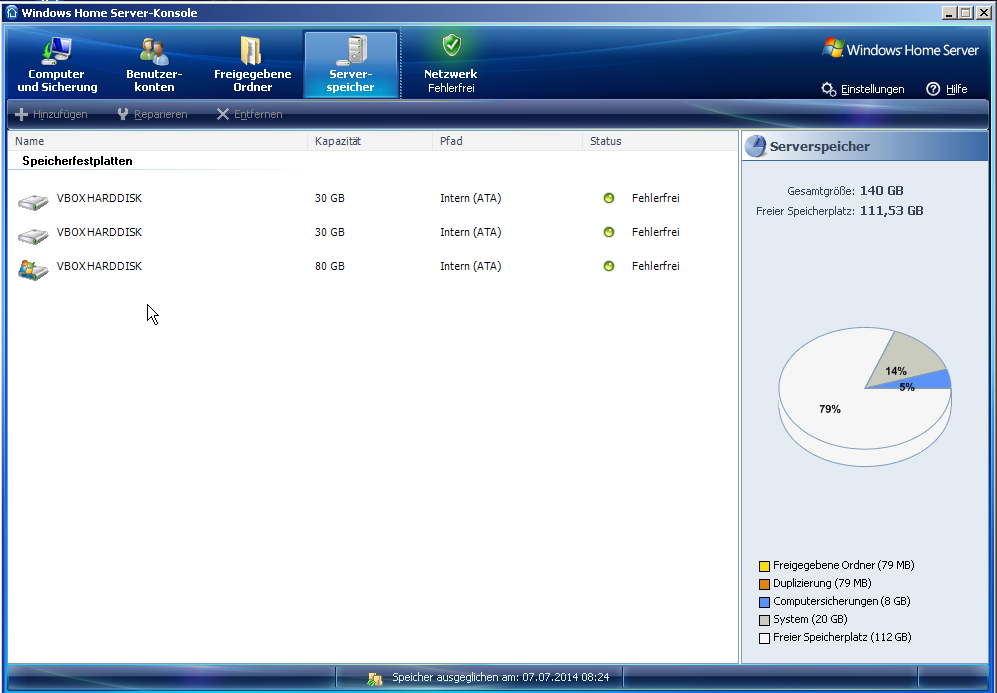Sort by the Kapazität column header
Screen dimensions: 997x693
[x=370, y=141]
